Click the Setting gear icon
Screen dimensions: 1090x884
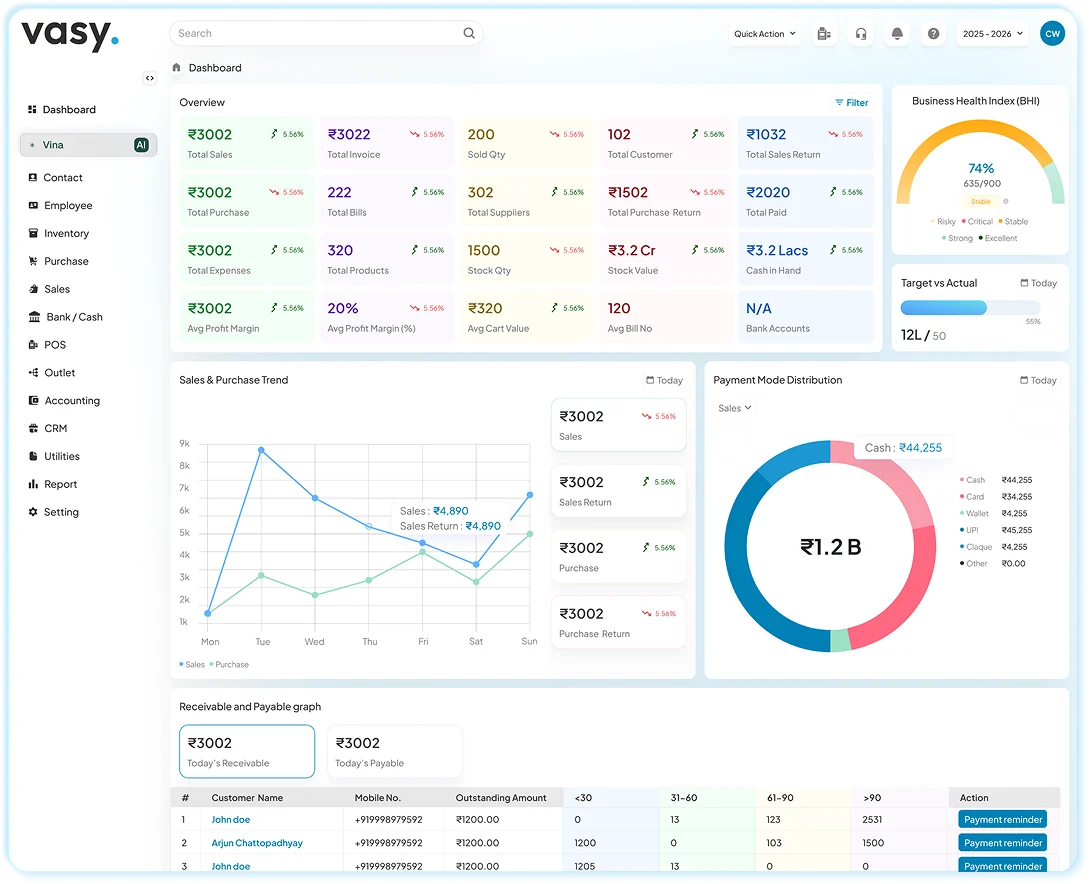click(x=33, y=511)
